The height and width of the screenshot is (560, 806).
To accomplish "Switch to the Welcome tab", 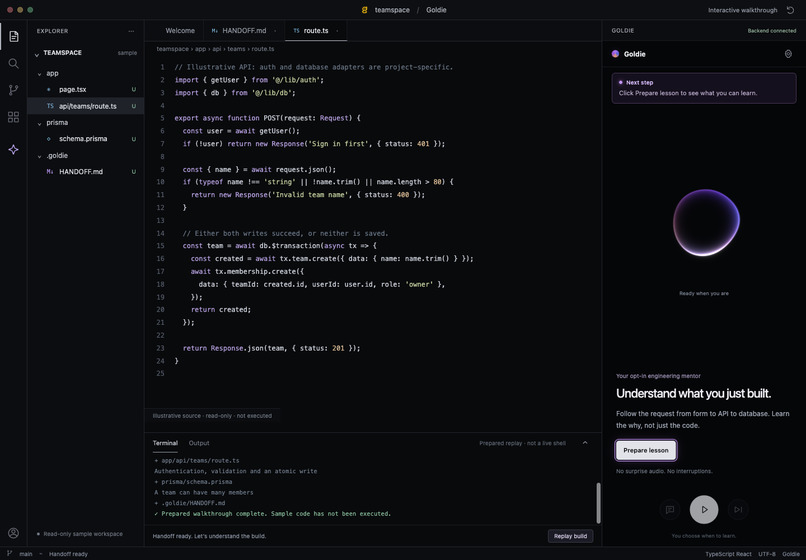I will coord(180,31).
